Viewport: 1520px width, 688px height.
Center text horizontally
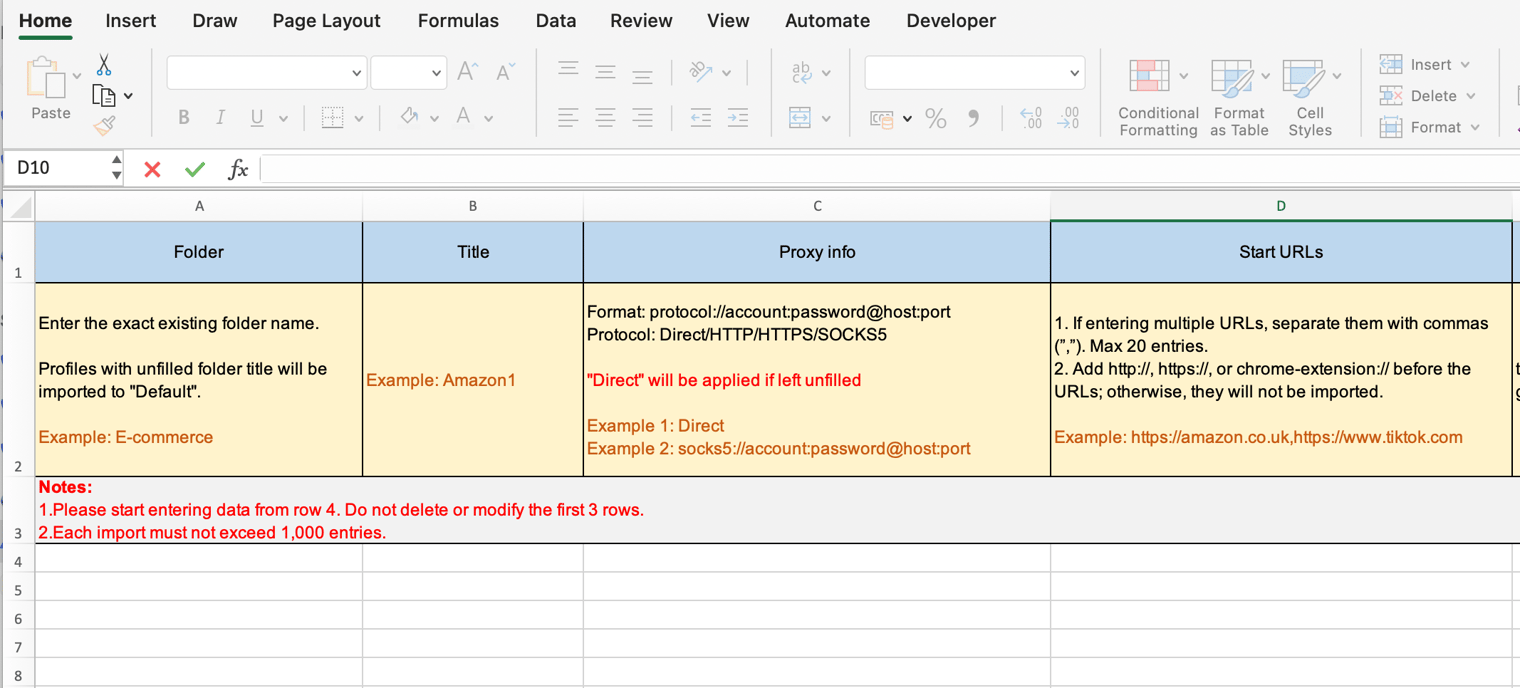(x=605, y=118)
